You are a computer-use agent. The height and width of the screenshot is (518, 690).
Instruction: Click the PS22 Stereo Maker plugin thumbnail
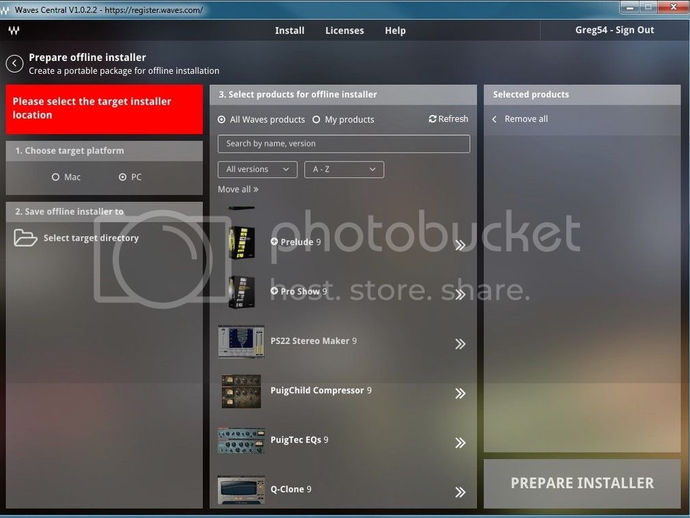point(241,342)
